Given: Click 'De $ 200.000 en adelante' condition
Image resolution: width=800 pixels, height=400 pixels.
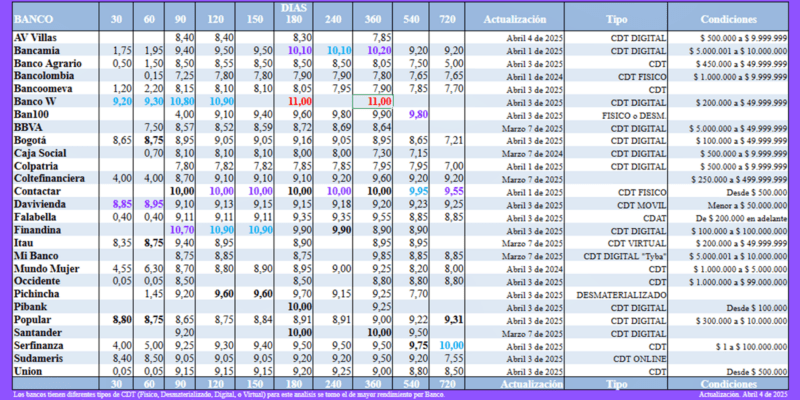Looking at the screenshot, I should [742, 218].
